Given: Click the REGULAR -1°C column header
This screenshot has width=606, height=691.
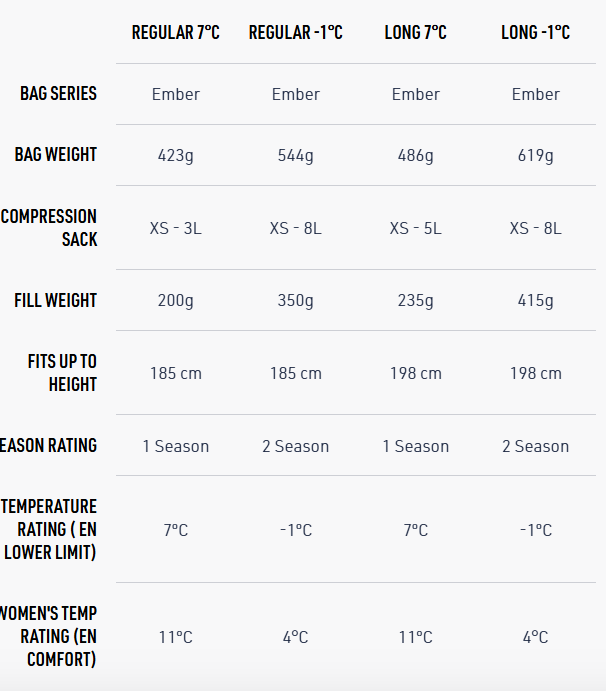Looking at the screenshot, I should click(x=295, y=33).
